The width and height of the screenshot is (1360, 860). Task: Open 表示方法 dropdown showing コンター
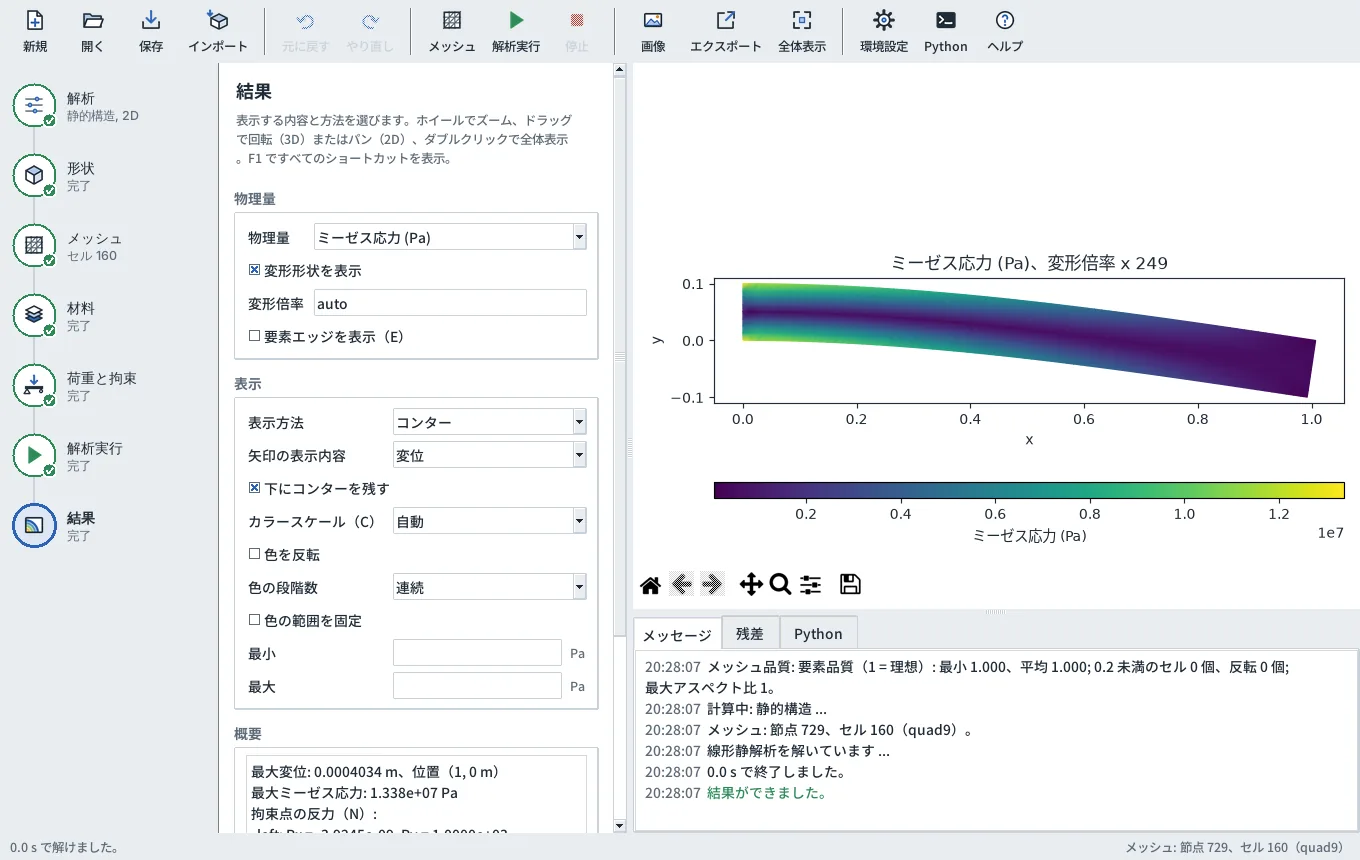click(490, 422)
